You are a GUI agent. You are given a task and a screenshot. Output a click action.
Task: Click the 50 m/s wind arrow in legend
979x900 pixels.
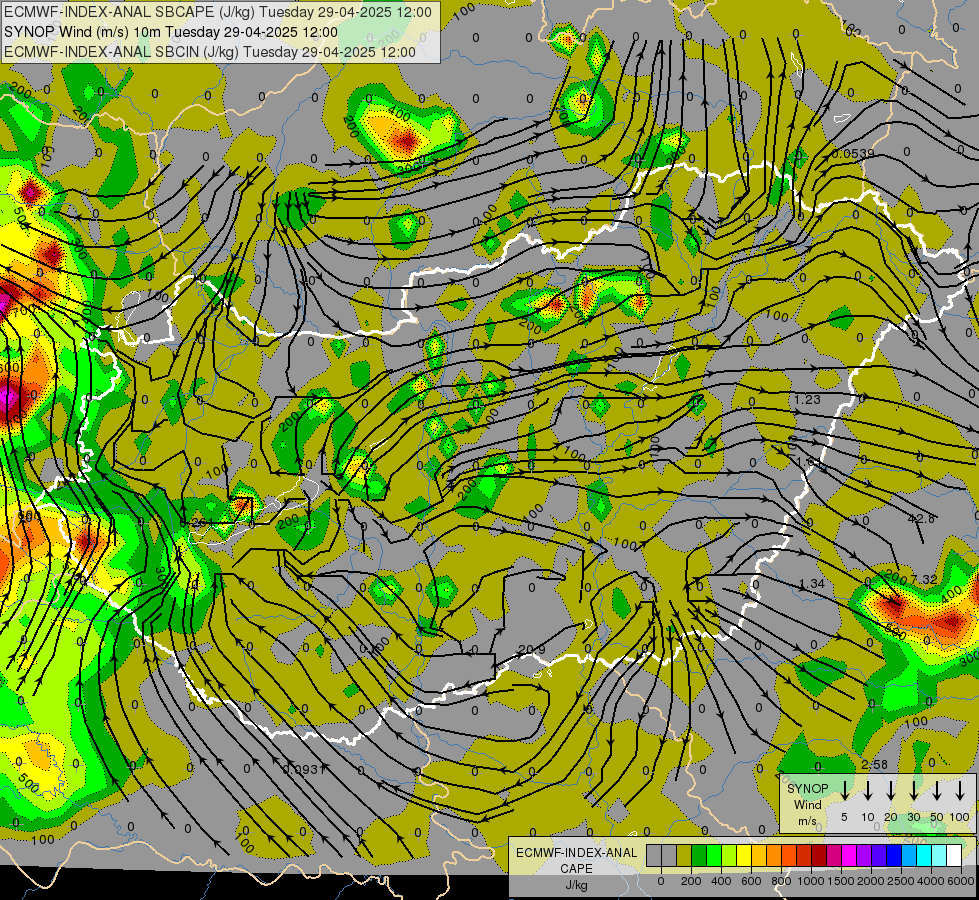pyautogui.click(x=937, y=791)
